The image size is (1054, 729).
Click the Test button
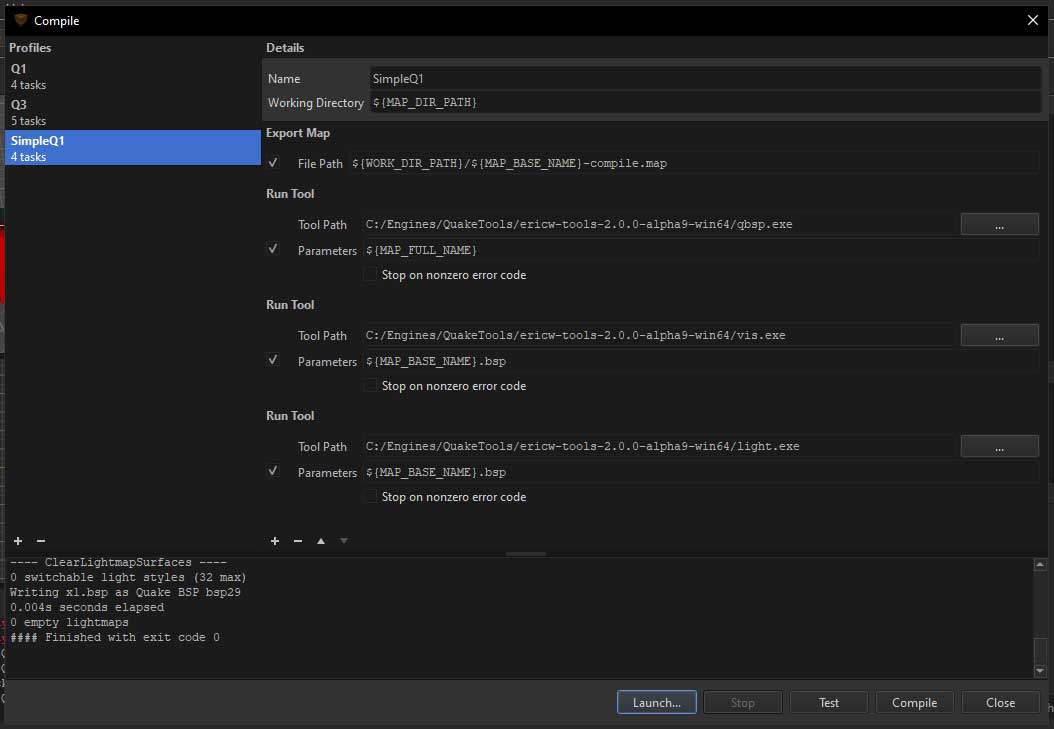click(829, 703)
